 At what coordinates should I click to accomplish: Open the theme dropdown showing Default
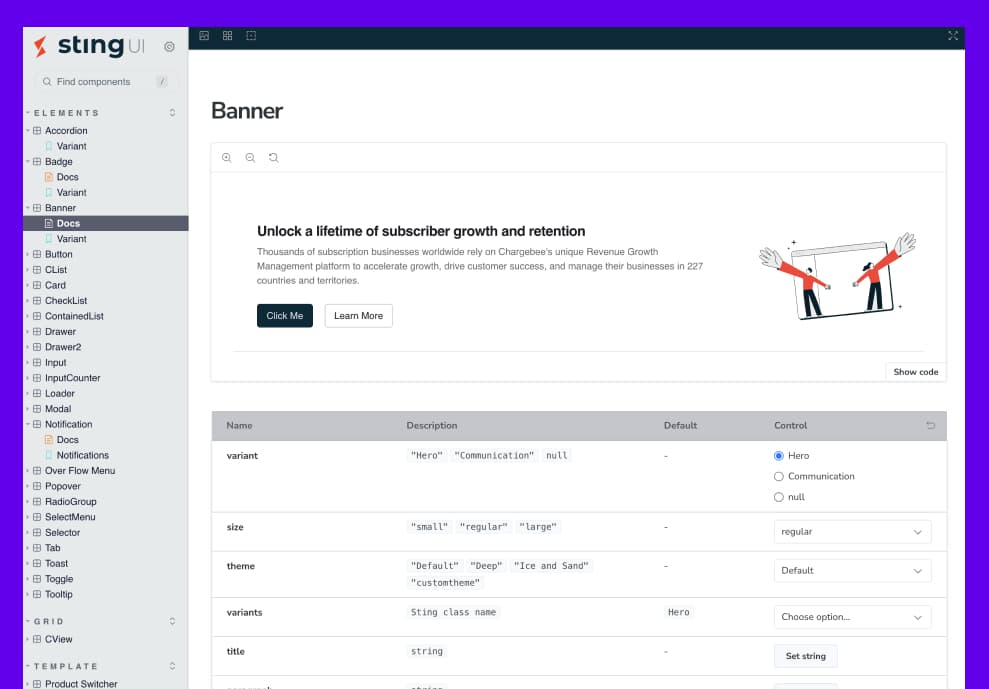(x=852, y=571)
